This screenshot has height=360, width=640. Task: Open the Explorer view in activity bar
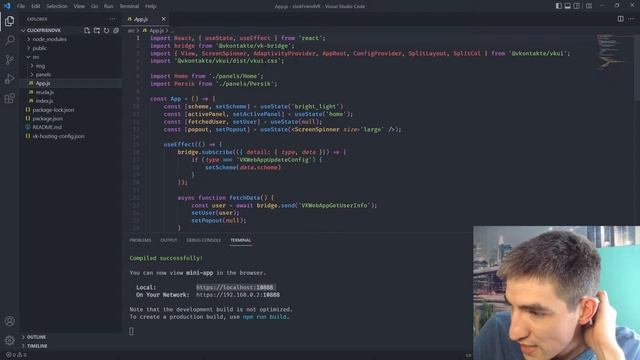[9, 21]
